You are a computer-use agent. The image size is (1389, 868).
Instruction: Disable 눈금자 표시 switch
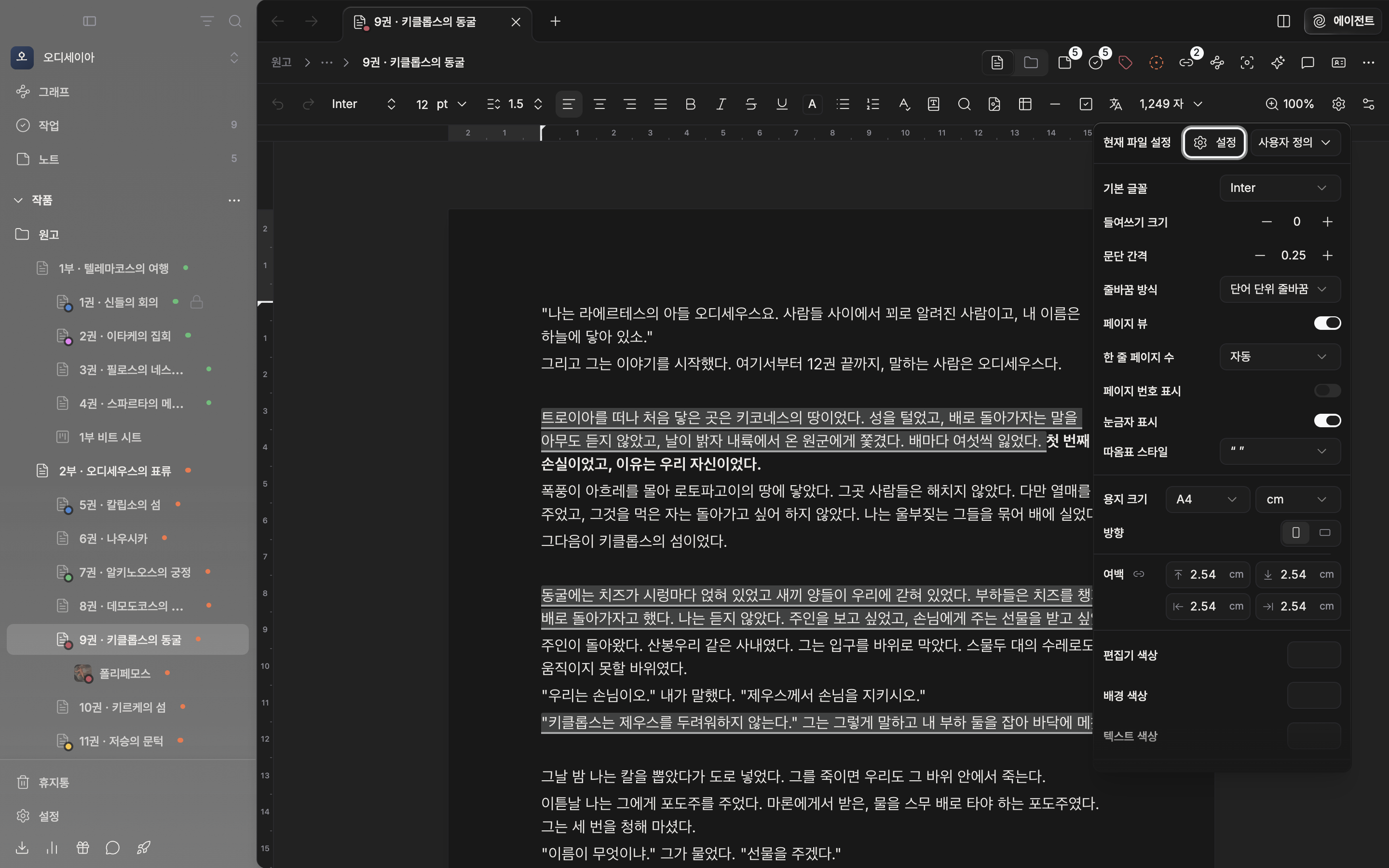tap(1327, 421)
